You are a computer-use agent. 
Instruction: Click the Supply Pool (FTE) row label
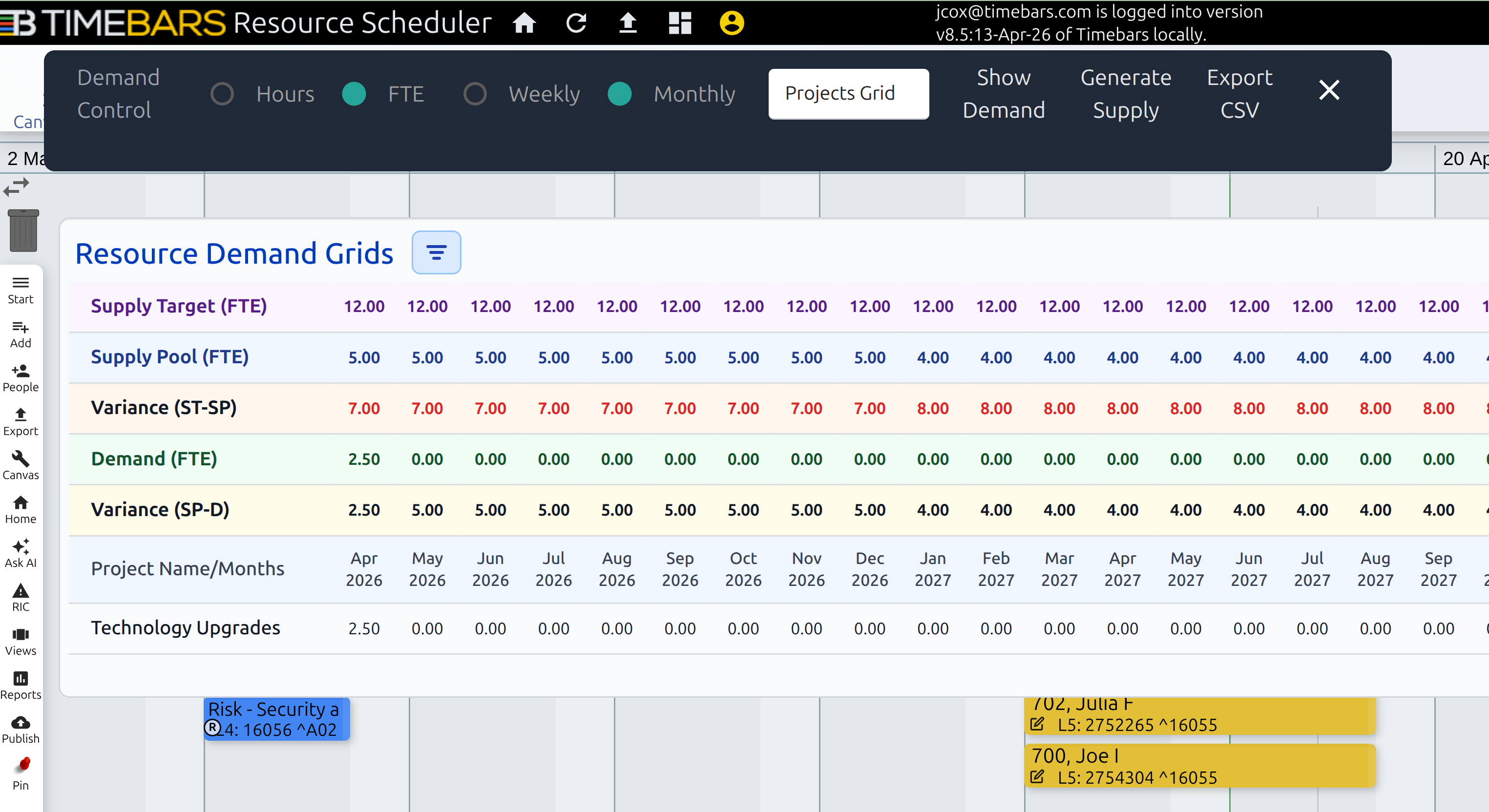tap(170, 357)
